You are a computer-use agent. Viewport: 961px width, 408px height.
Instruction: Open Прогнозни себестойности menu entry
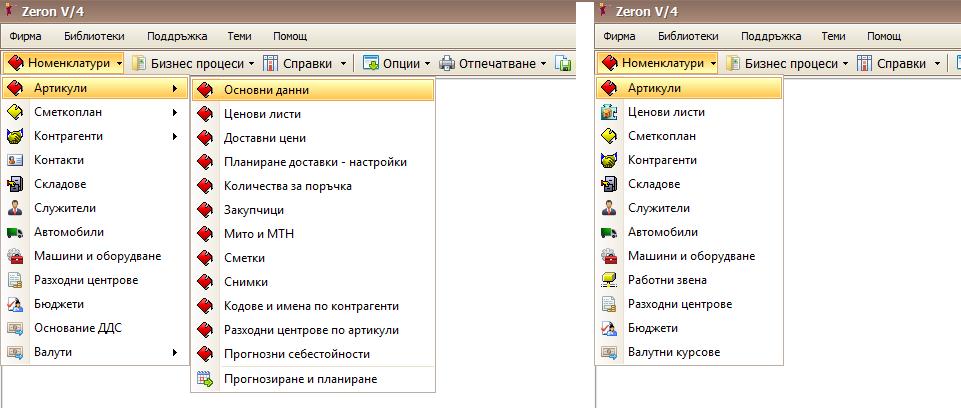297,354
